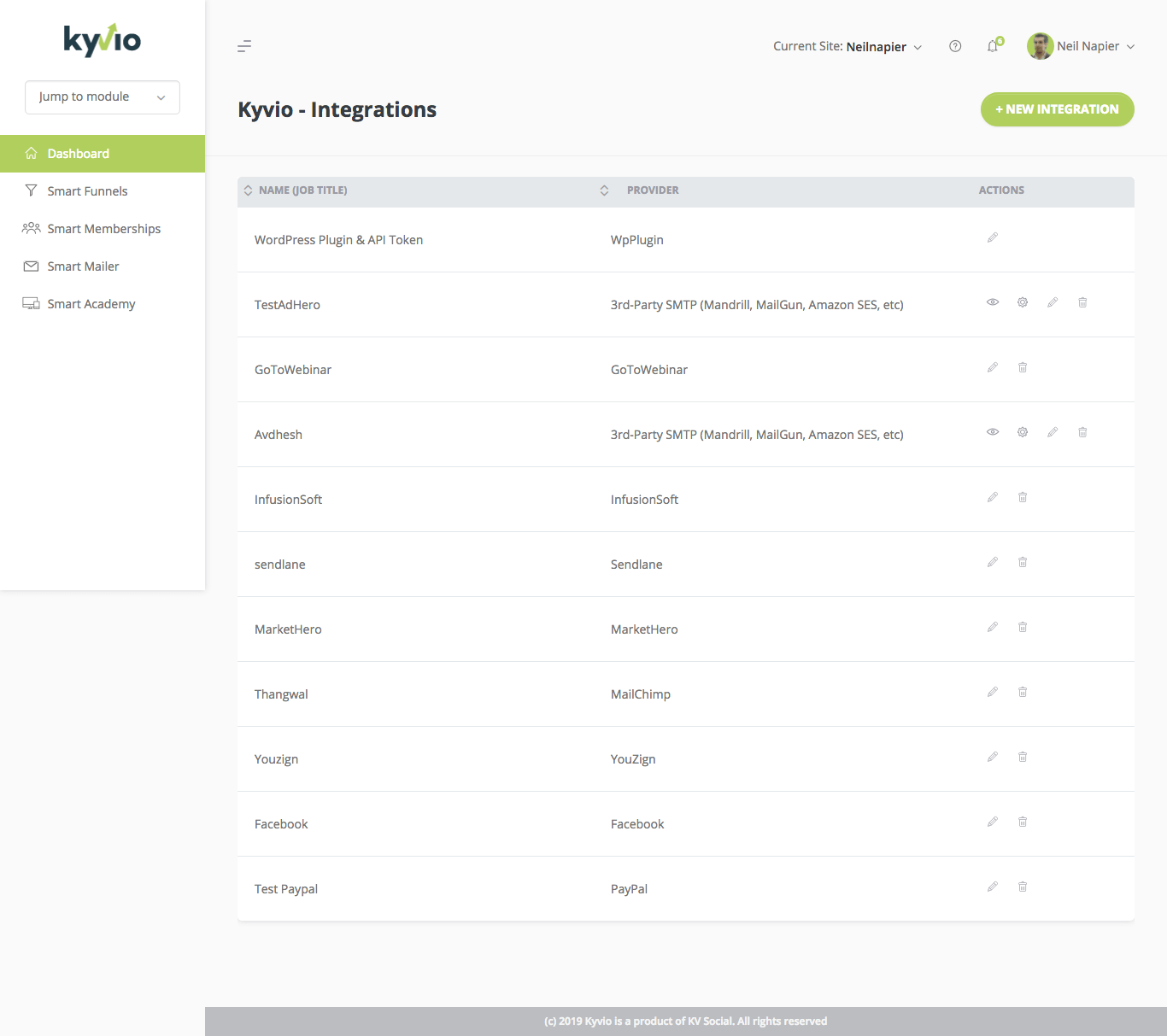Click the Neil Napier avatar photo
The height and width of the screenshot is (1036, 1167).
(1040, 46)
